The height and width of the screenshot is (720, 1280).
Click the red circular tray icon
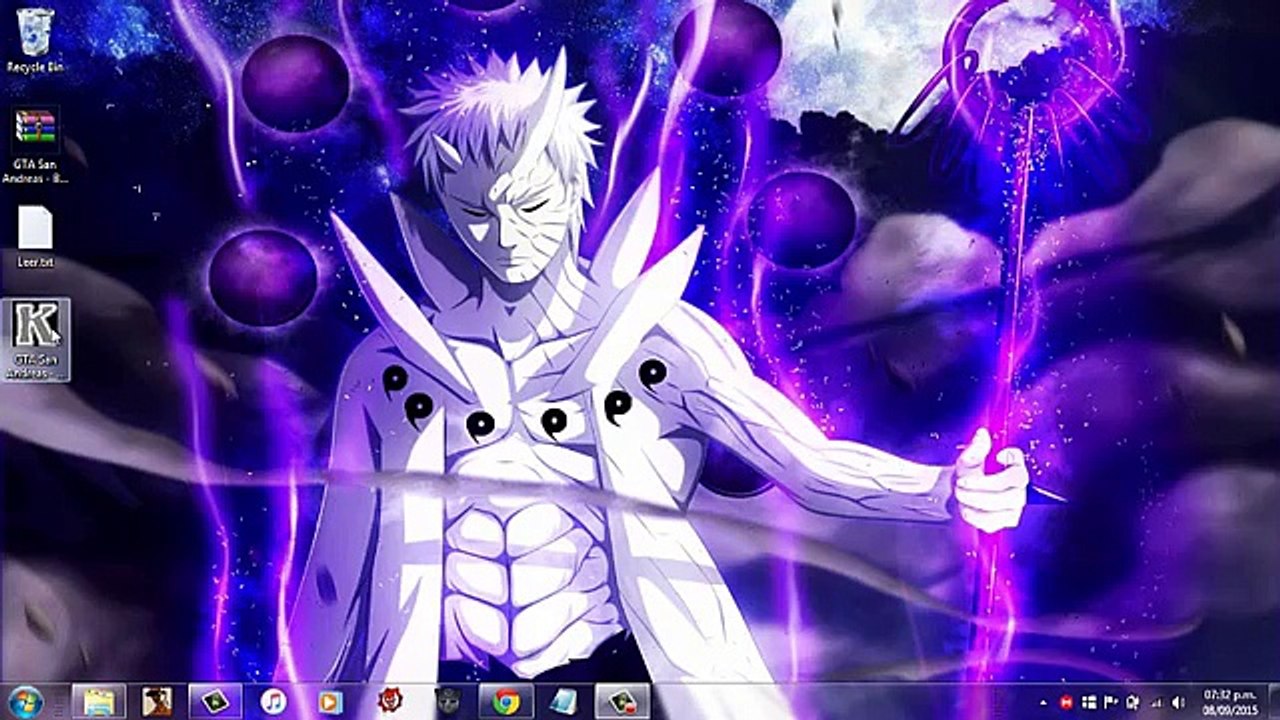click(x=1066, y=703)
